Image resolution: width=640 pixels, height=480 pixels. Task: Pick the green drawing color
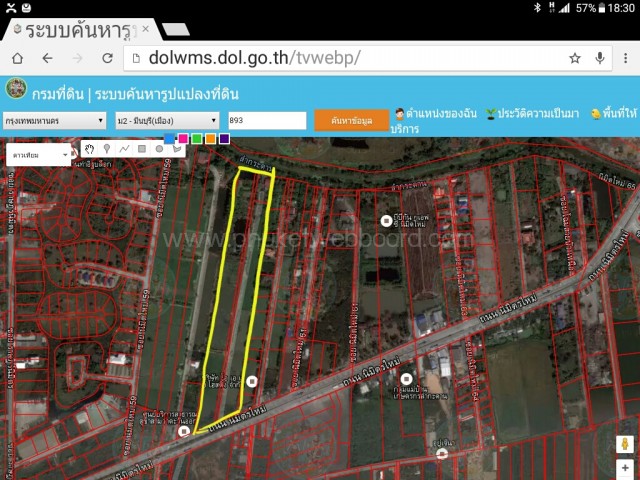point(197,139)
